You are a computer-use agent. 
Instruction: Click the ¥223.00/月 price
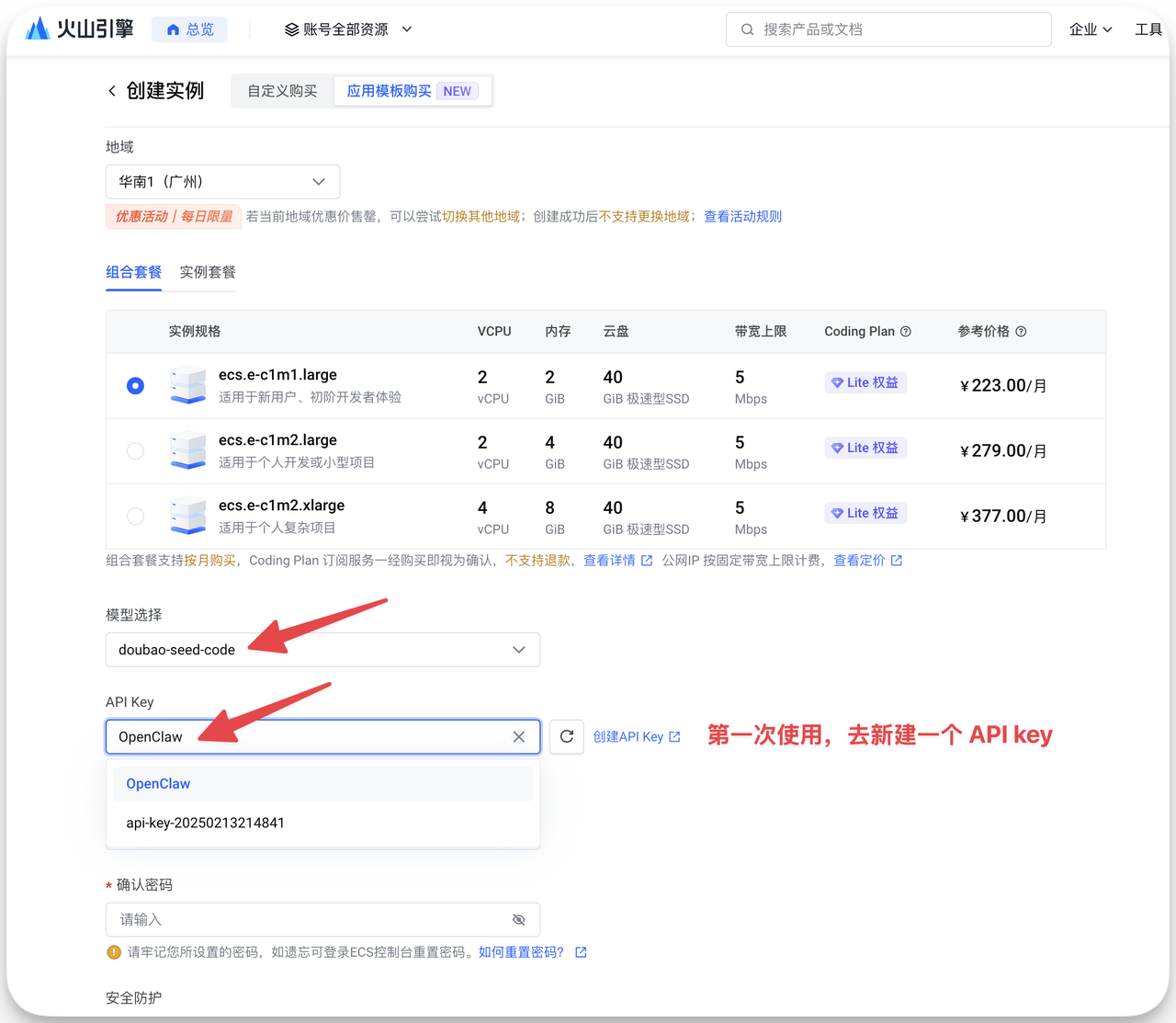(1003, 386)
